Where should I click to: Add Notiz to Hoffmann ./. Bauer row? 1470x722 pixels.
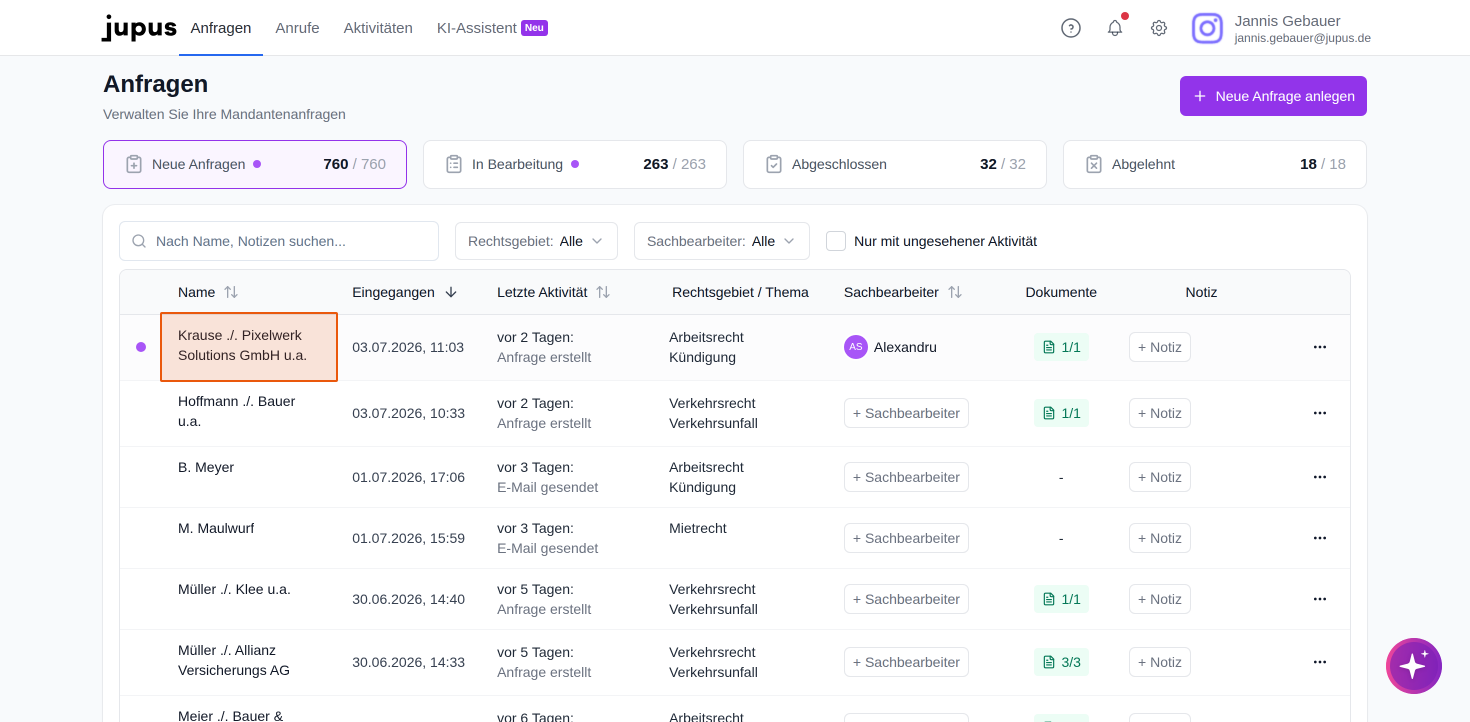point(1160,413)
